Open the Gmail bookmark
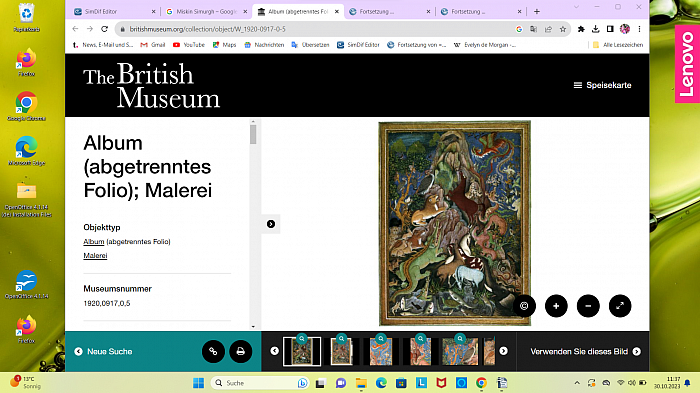The width and height of the screenshot is (700, 393). tap(153, 45)
